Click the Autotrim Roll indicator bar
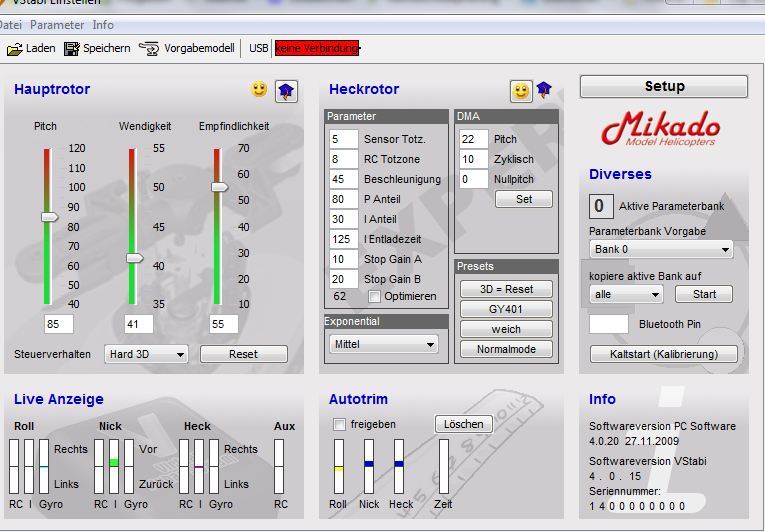Image resolution: width=765 pixels, height=532 pixels. coord(339,466)
